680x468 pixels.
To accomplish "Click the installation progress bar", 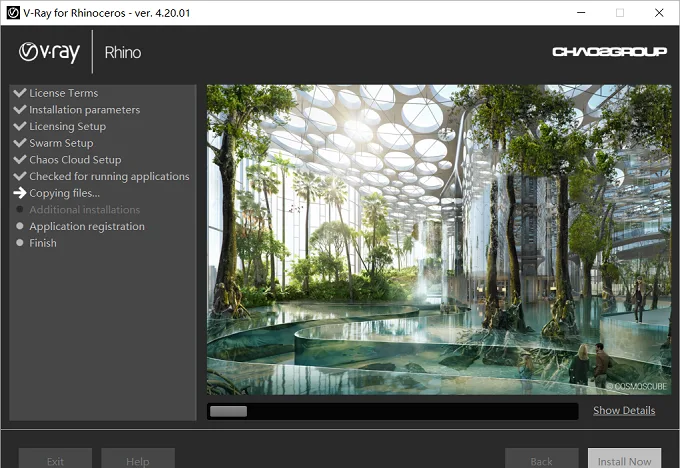I will (x=392, y=411).
